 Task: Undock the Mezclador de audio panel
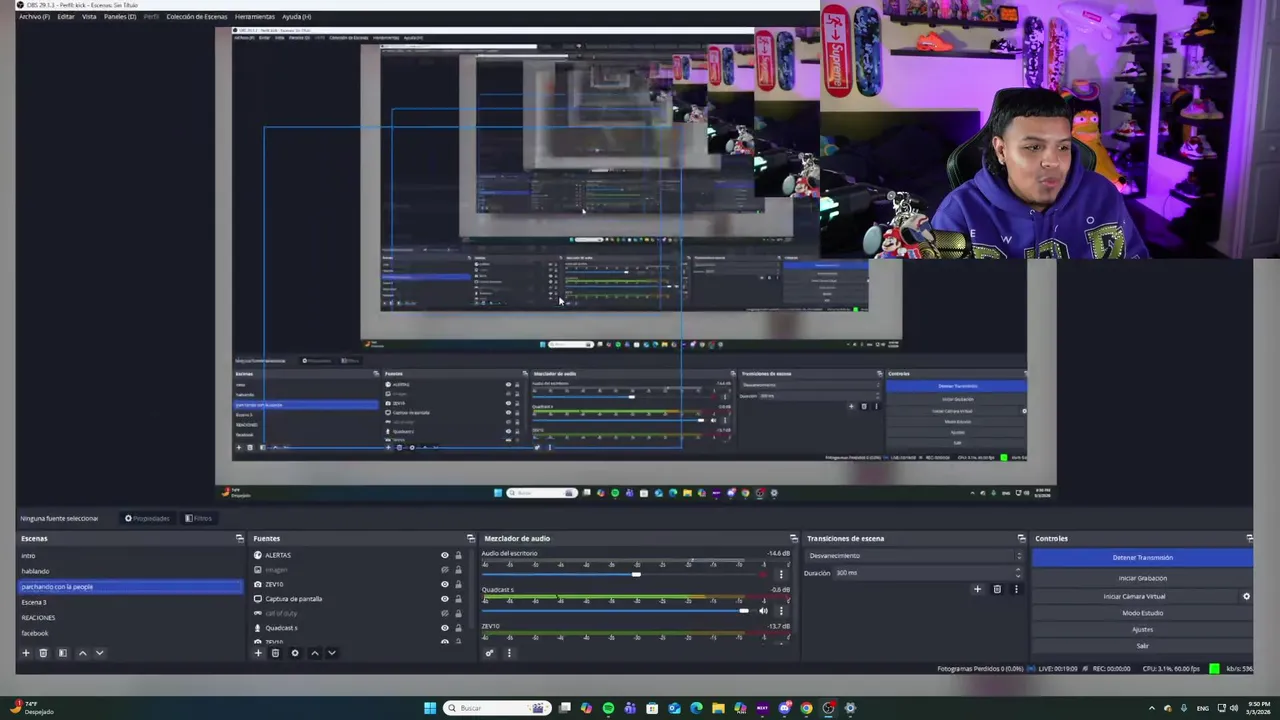794,538
